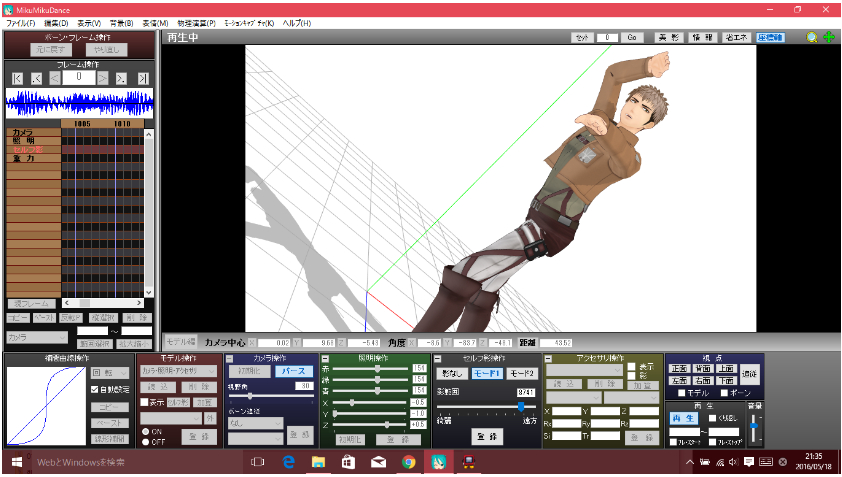842x477 pixels.
Task: Open the model selection dropdown
Action: pos(178,371)
